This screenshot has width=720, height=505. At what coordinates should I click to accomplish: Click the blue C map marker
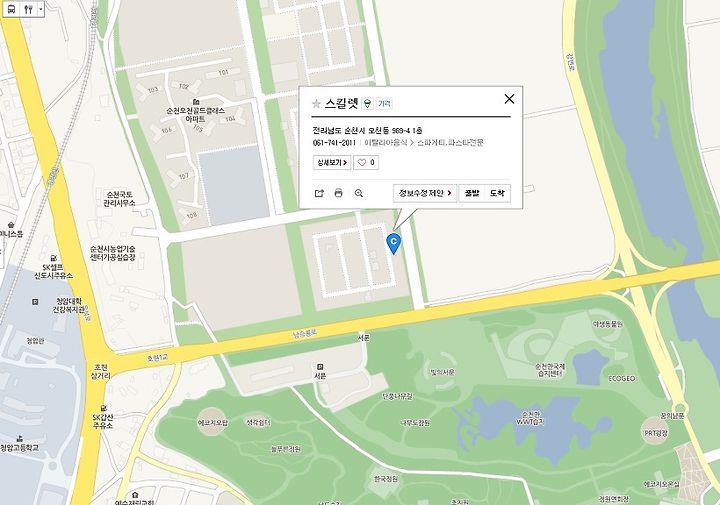(394, 243)
